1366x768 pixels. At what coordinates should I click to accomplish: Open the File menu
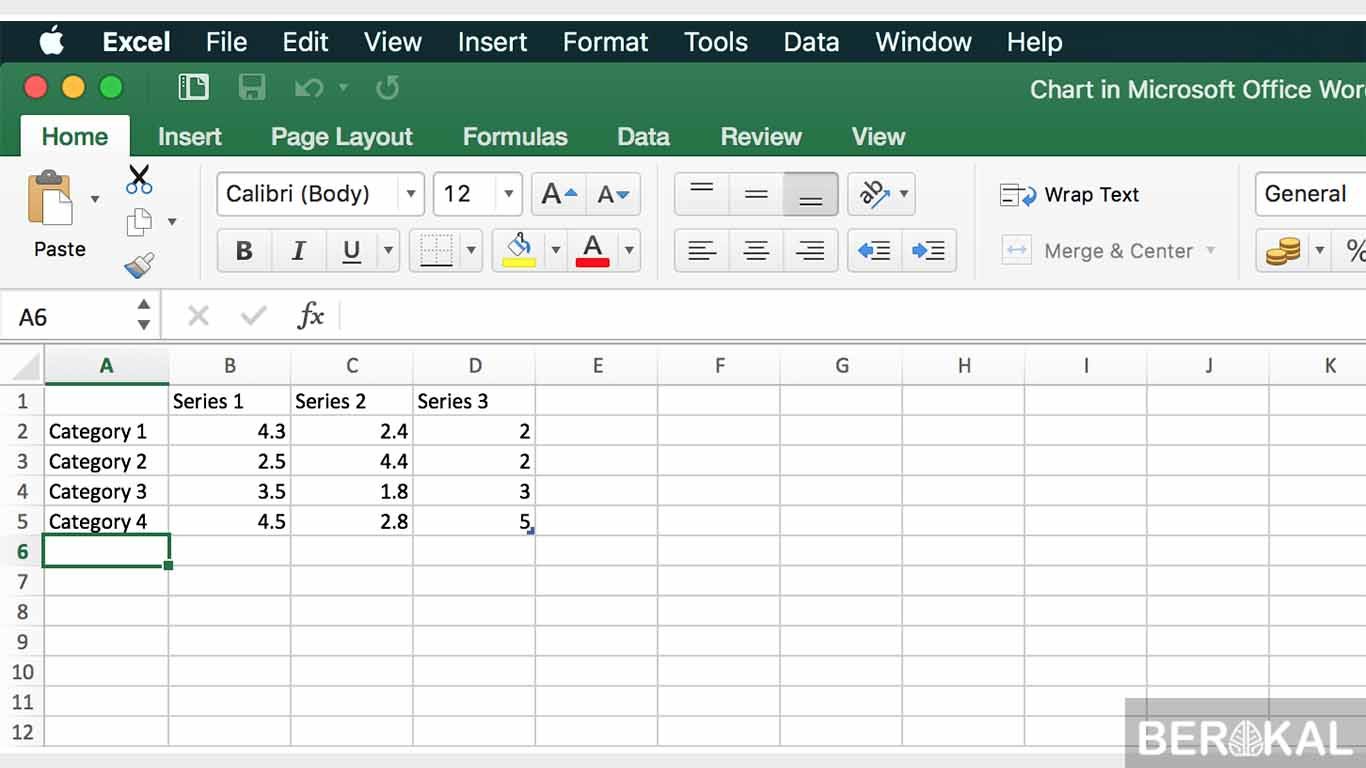[226, 42]
